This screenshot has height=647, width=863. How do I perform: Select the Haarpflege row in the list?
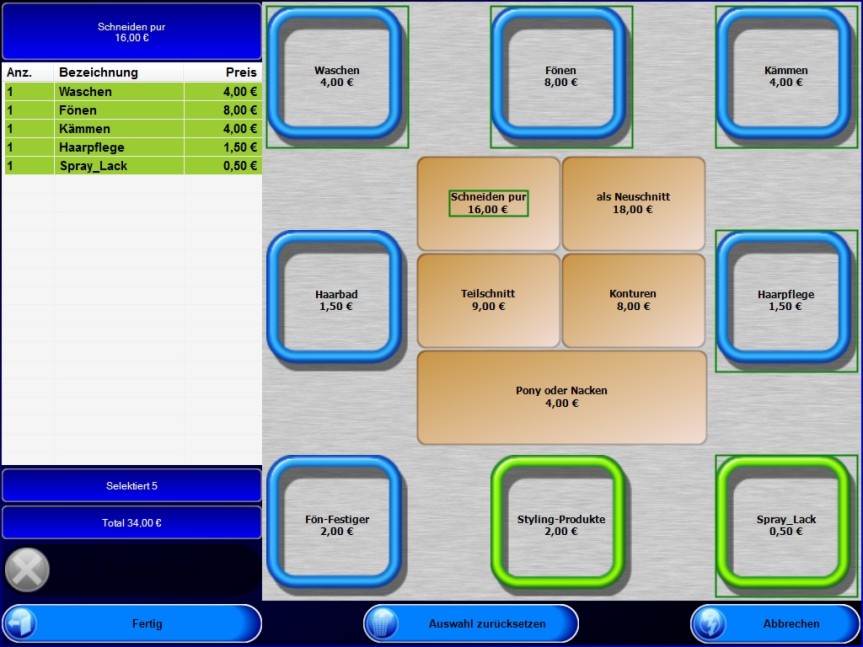click(132, 147)
